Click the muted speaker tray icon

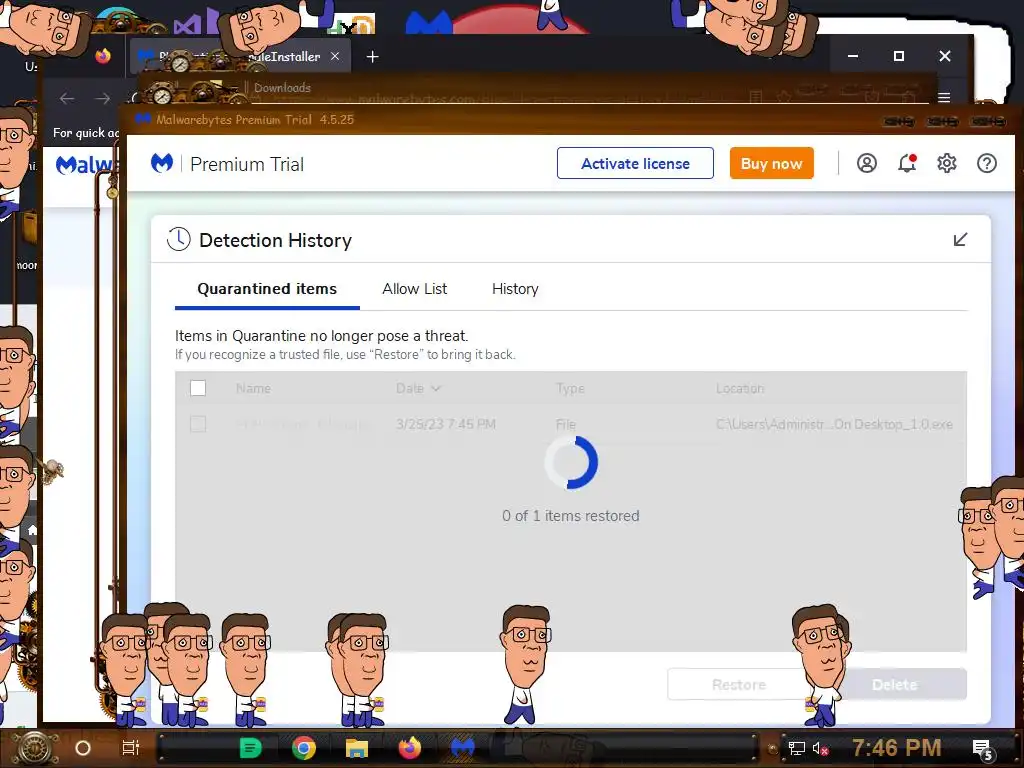820,748
